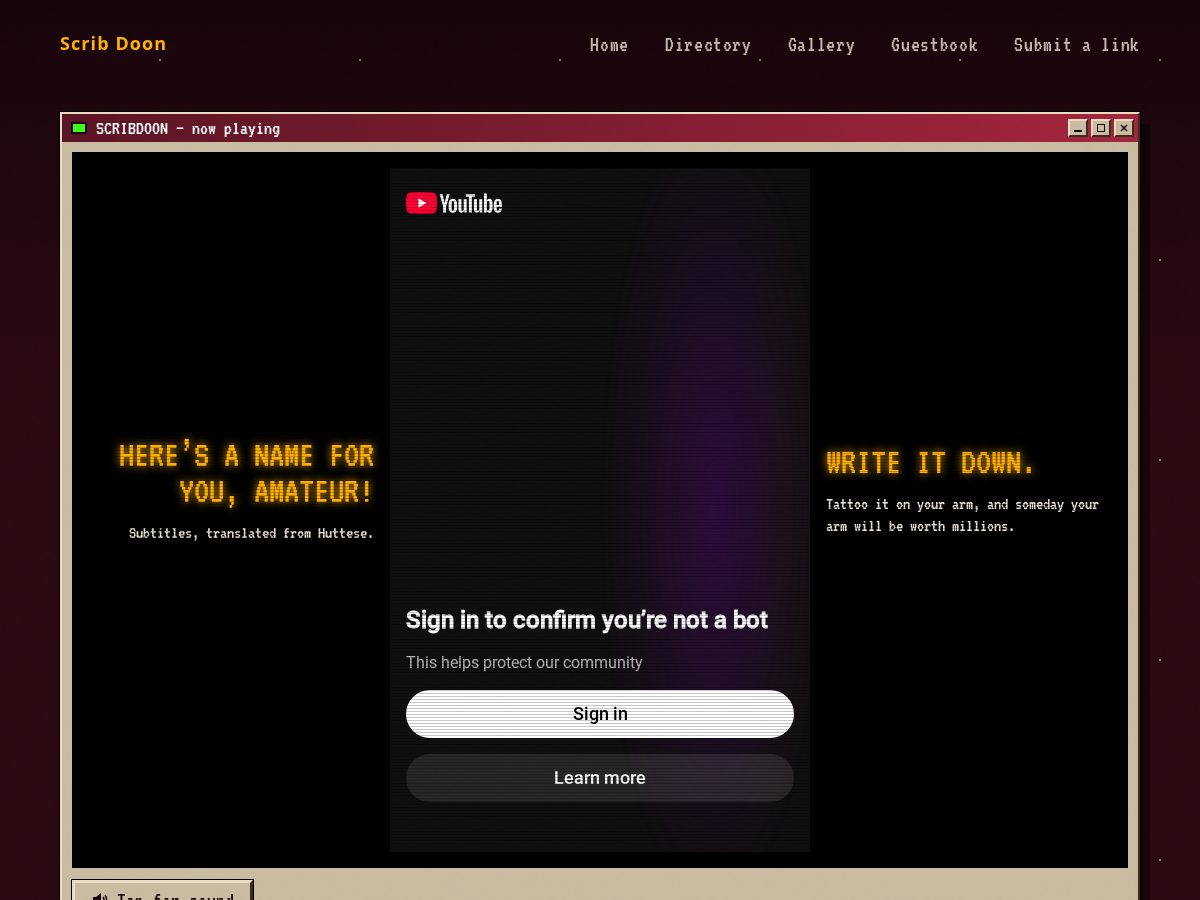The height and width of the screenshot is (900, 1200).
Task: Click the YouTube logo in player
Action: pos(454,203)
